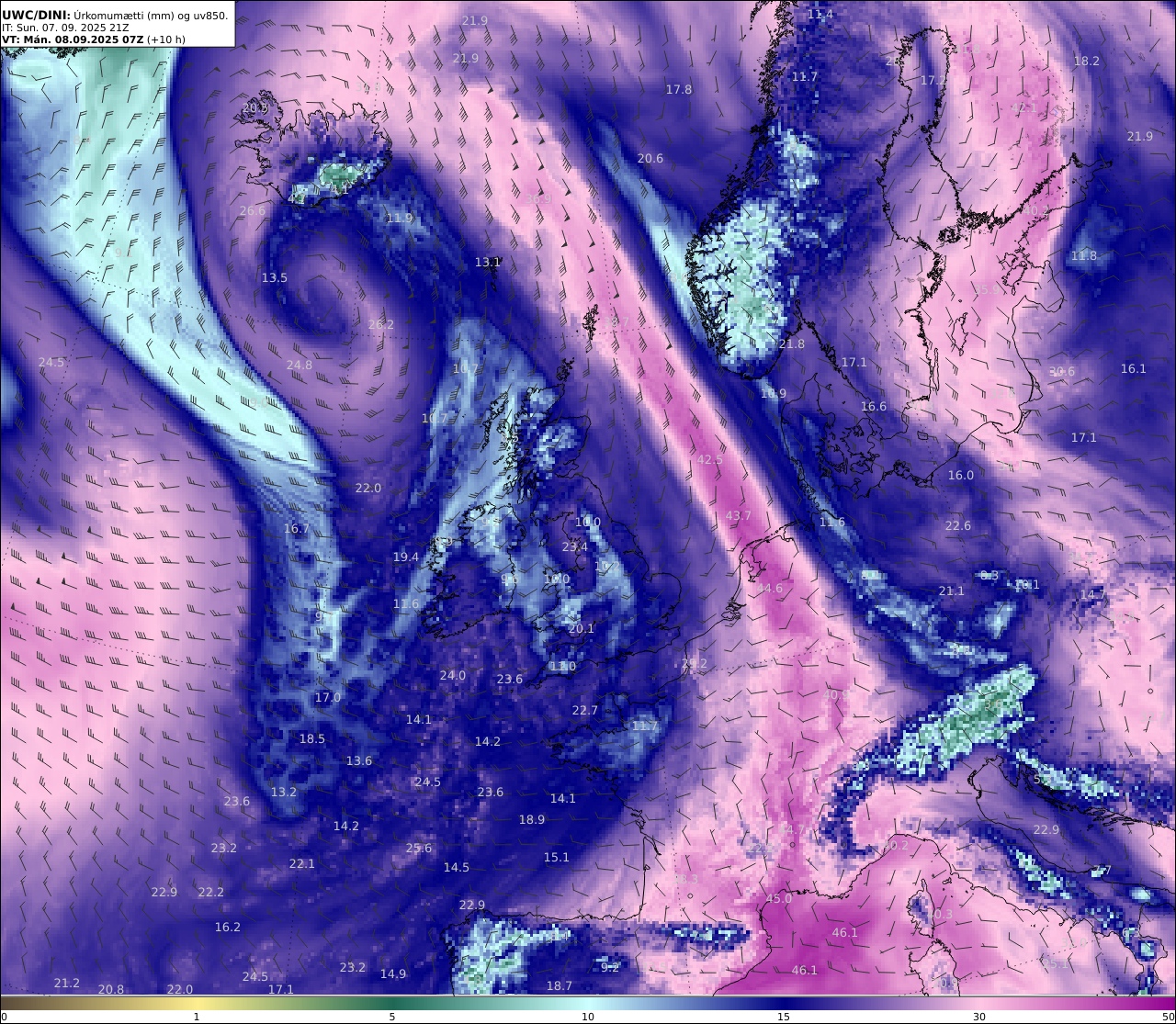Click the 30.6 value label
The image size is (1176, 1024).
coord(1062,371)
